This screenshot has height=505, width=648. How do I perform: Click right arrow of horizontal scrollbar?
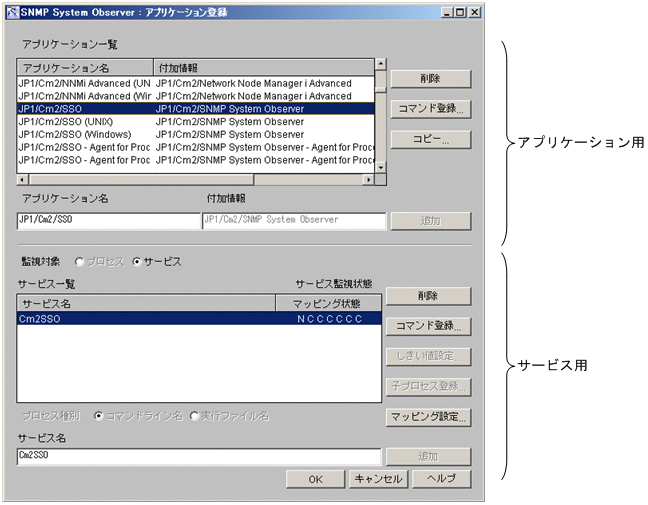[368, 179]
